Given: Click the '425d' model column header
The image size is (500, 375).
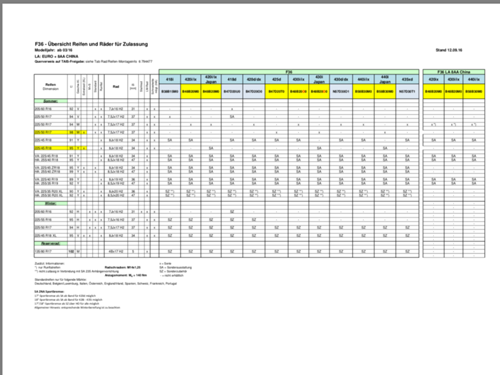Looking at the screenshot, I should (277, 79).
